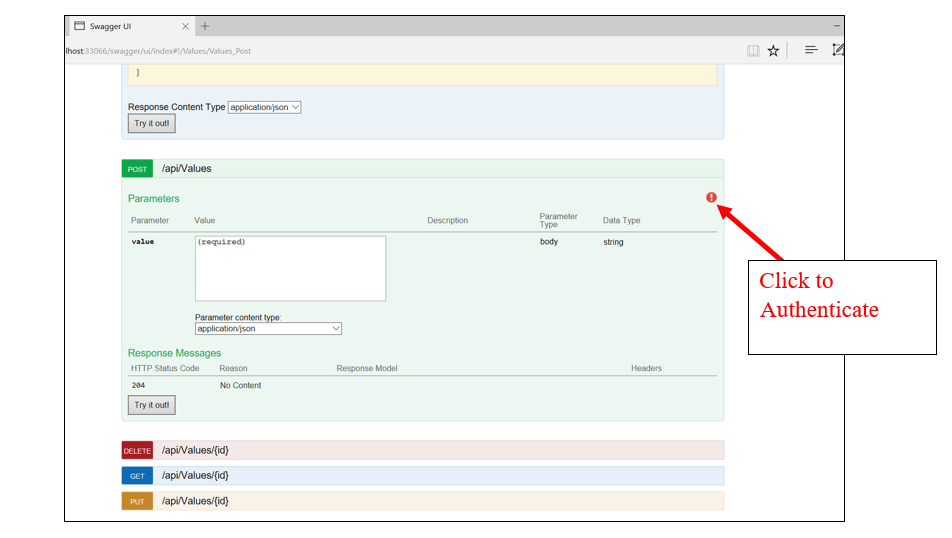Image resolution: width=952 pixels, height=538 pixels.
Task: Click the Data Type column header
Action: click(x=621, y=220)
